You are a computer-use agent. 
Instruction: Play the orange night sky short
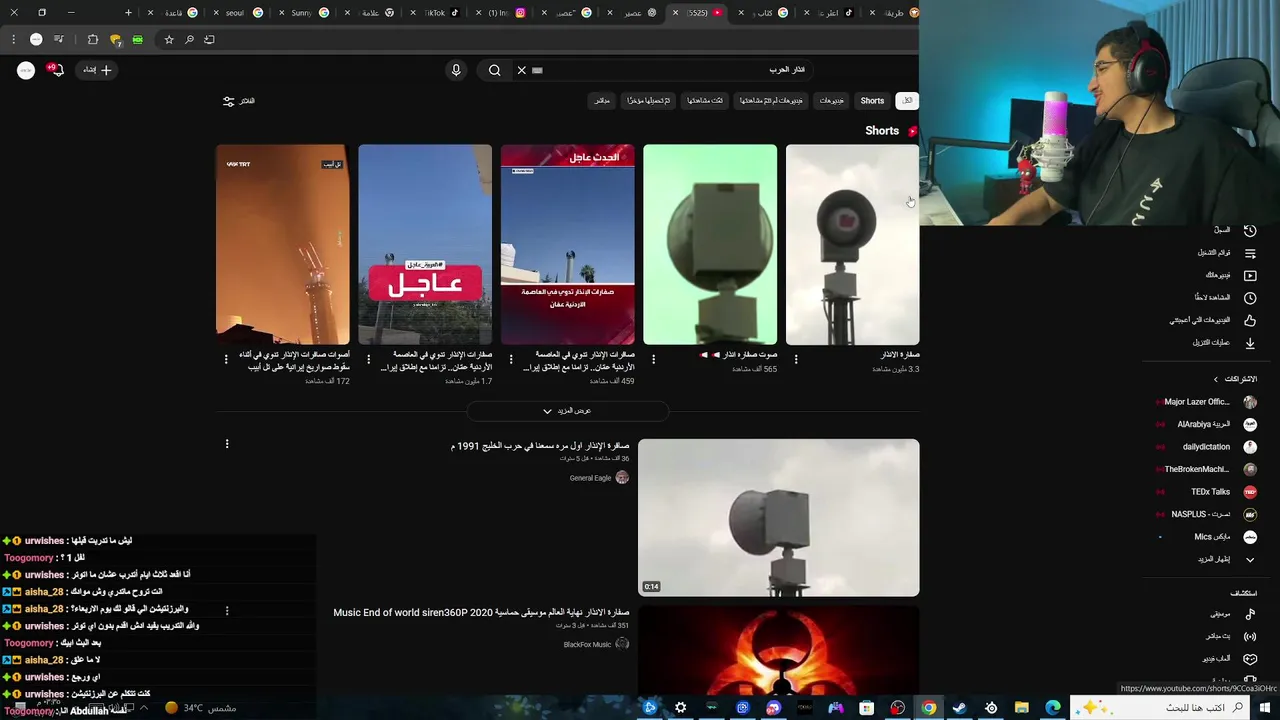coord(283,245)
